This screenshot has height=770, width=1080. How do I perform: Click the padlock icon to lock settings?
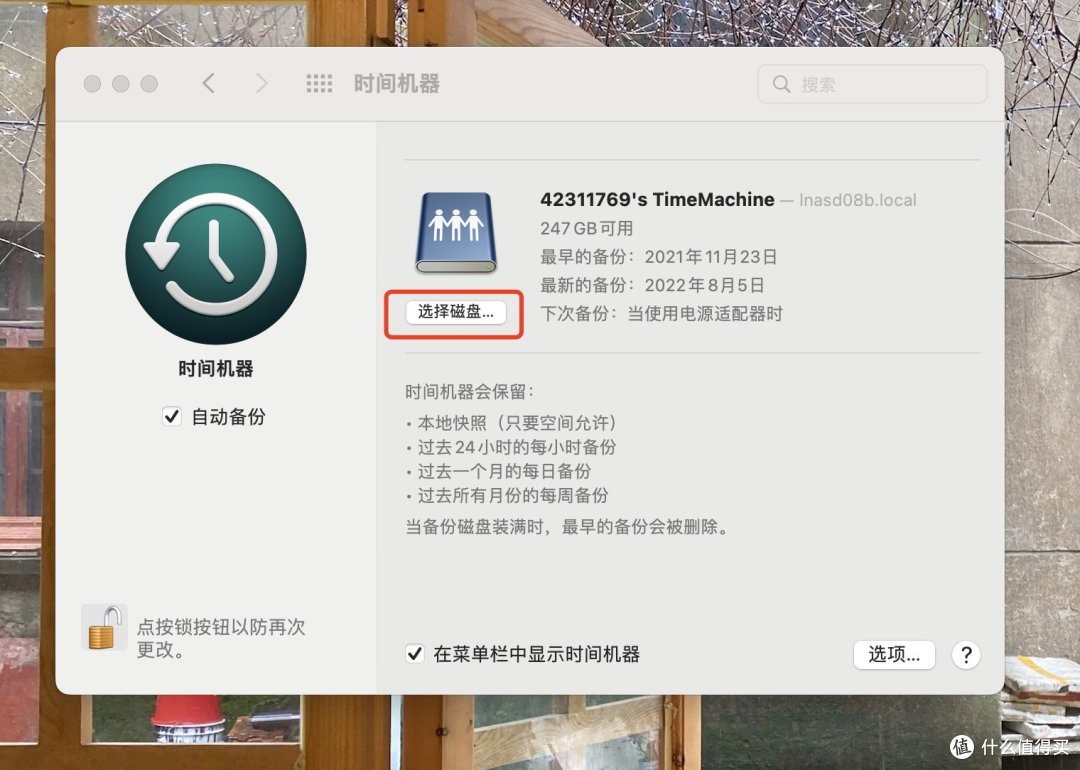pyautogui.click(x=104, y=627)
